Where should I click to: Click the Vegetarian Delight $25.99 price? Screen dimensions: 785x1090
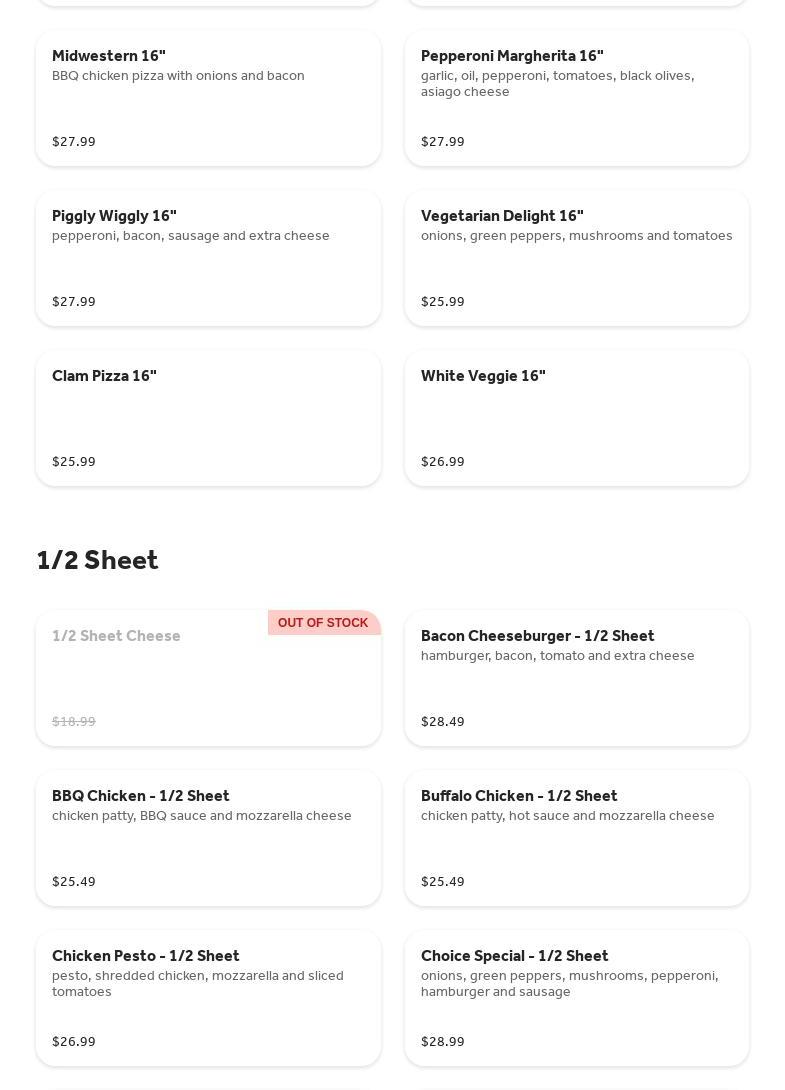443,301
